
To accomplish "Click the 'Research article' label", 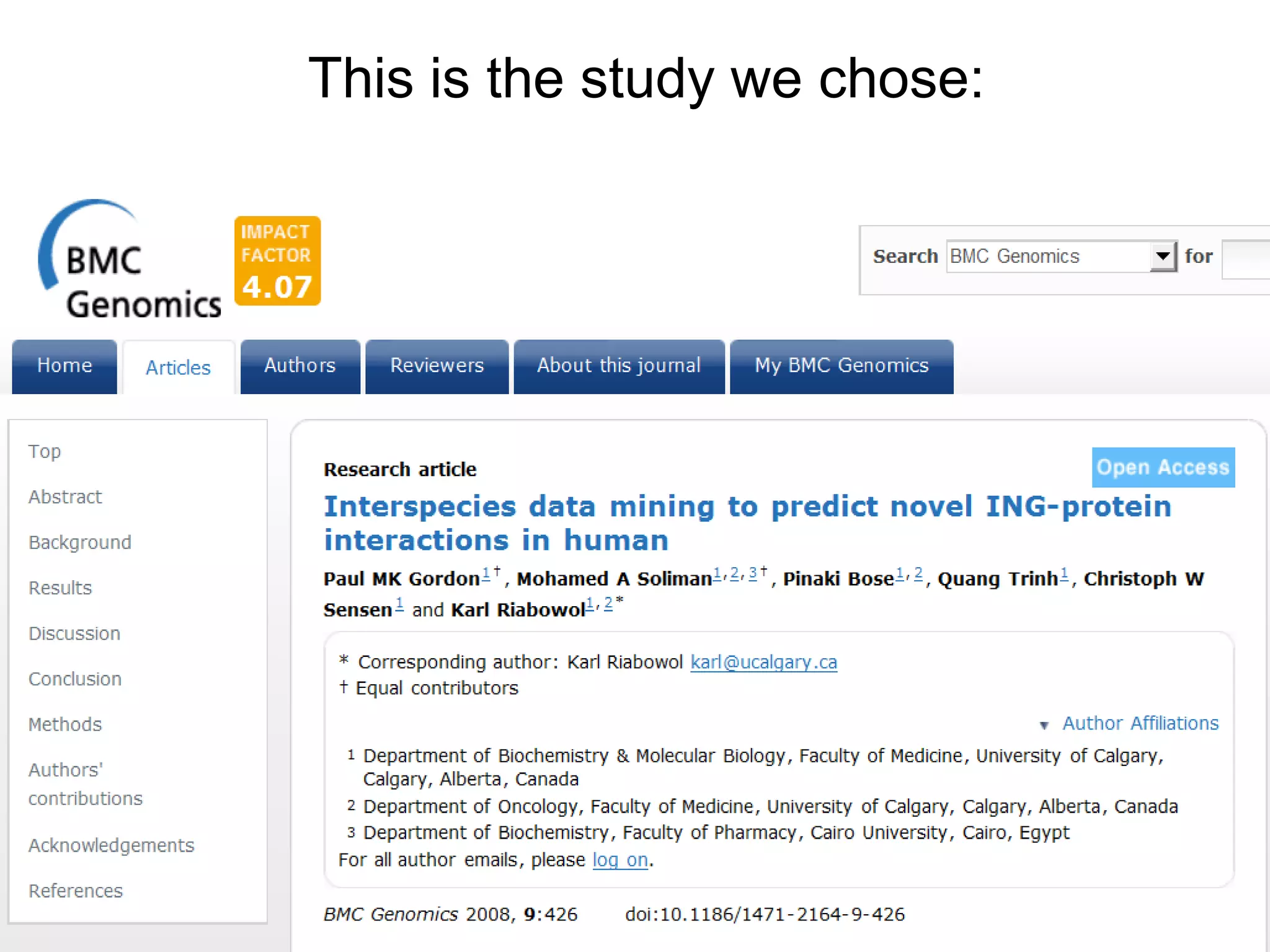I will click(x=401, y=470).
